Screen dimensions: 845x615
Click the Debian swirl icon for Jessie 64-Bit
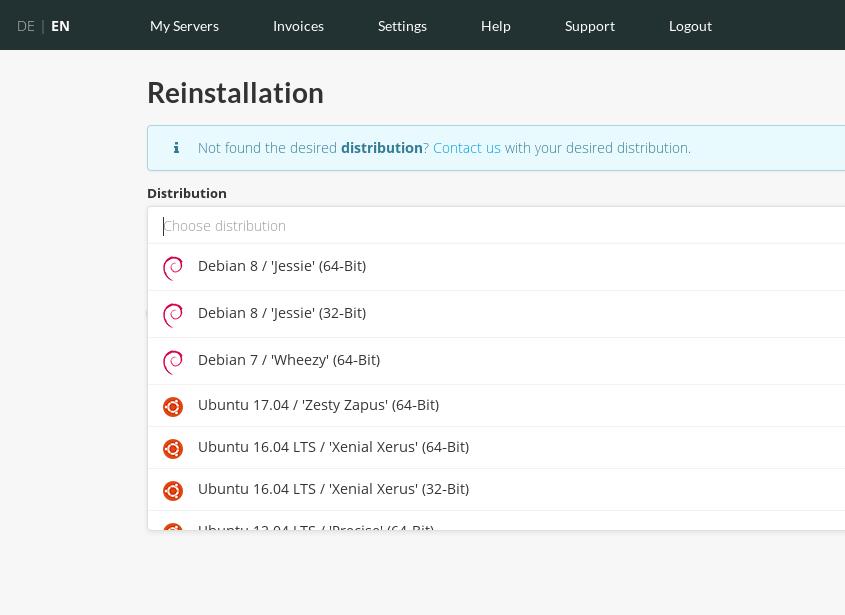(x=173, y=268)
